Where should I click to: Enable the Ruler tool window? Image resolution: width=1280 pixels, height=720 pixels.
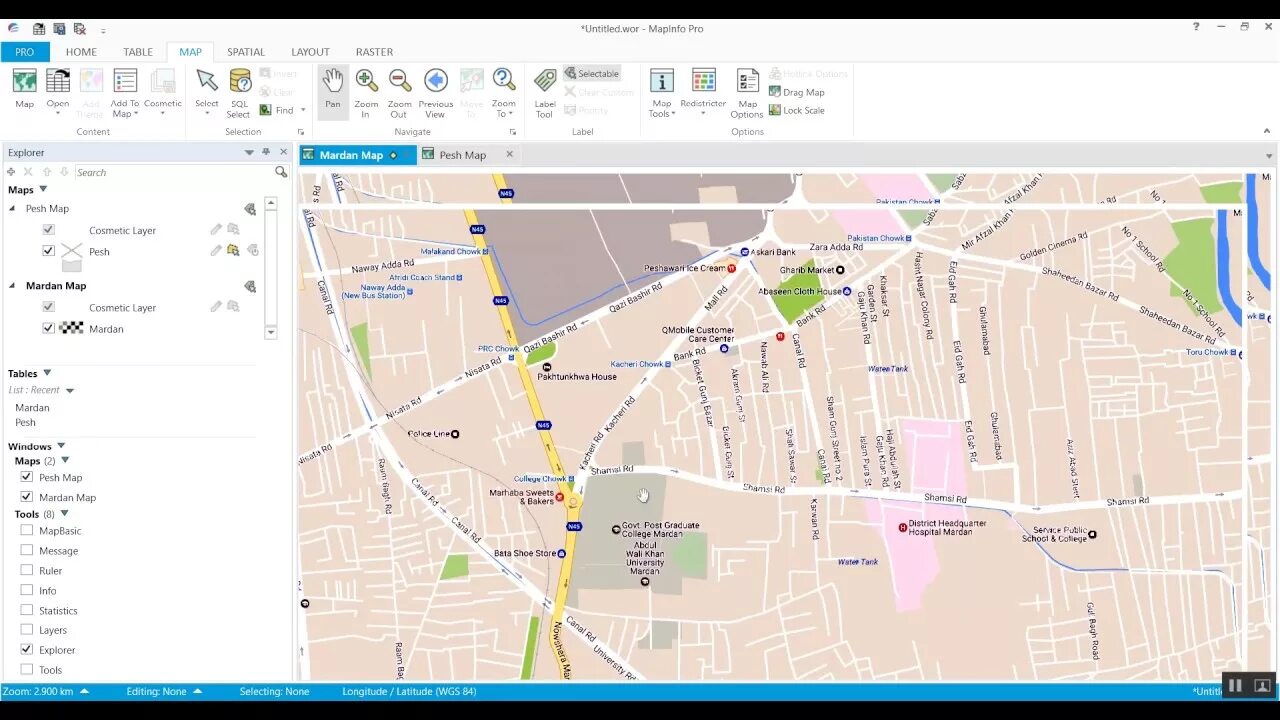(27, 570)
